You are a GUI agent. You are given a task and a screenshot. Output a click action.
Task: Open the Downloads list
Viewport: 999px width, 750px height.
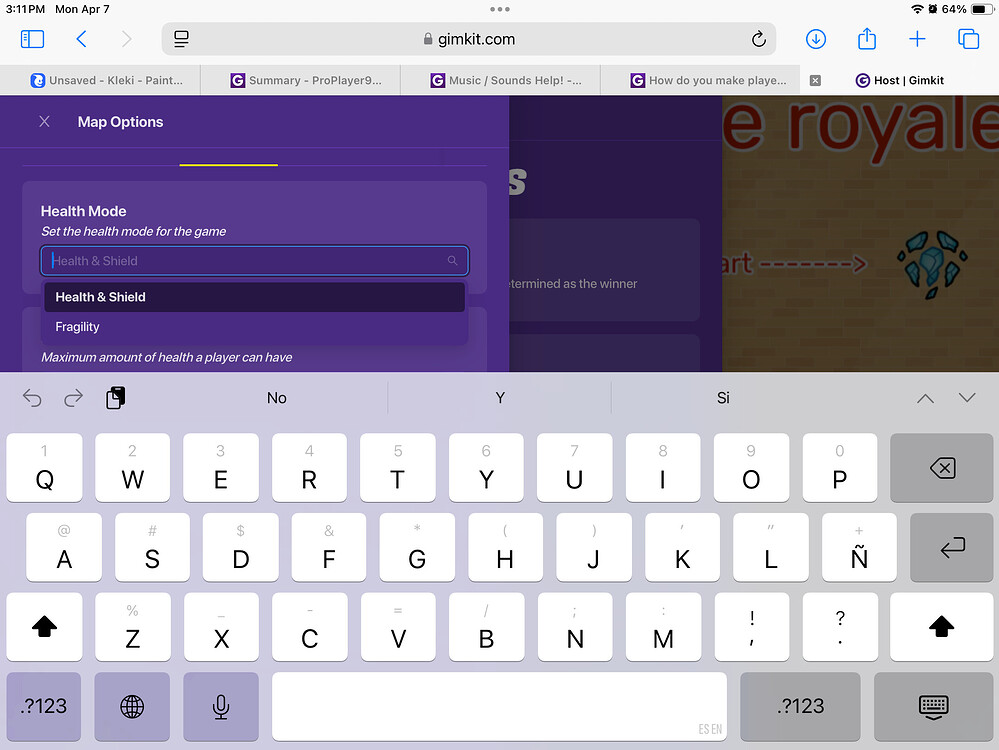click(x=816, y=39)
